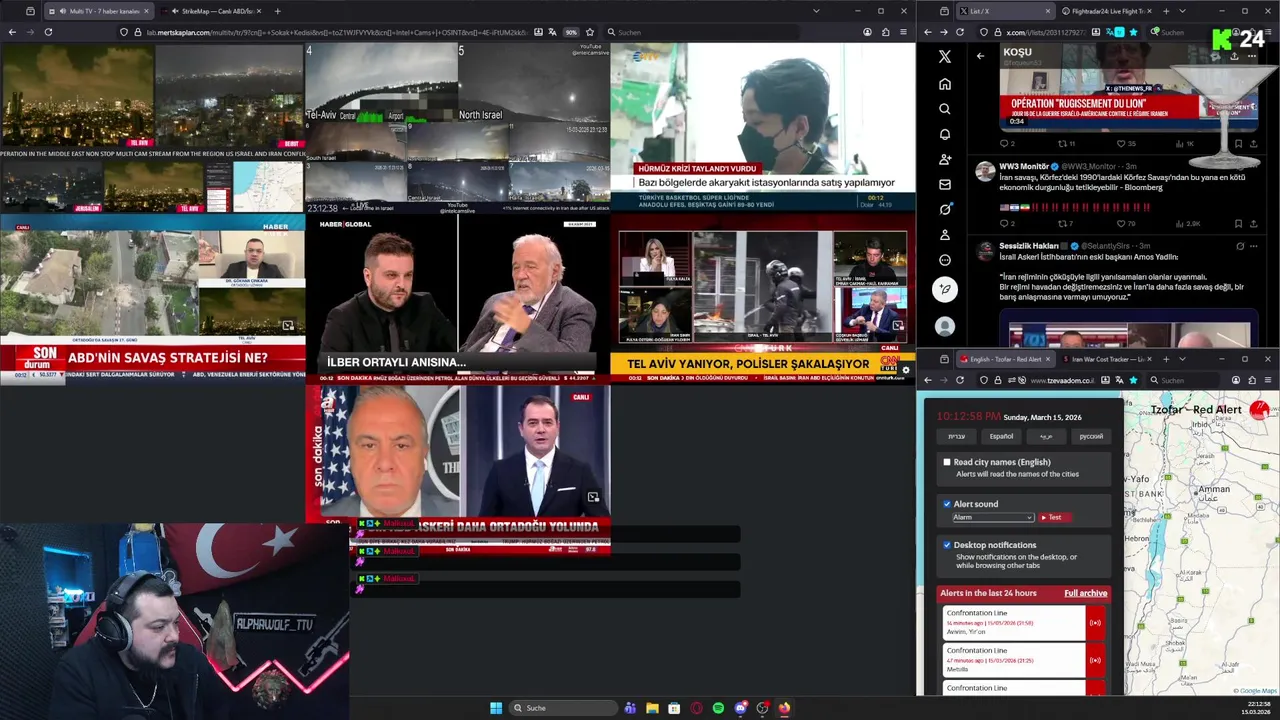This screenshot has width=1280, height=720.
Task: Open Grok icon in X sidebar
Action: click(945, 209)
